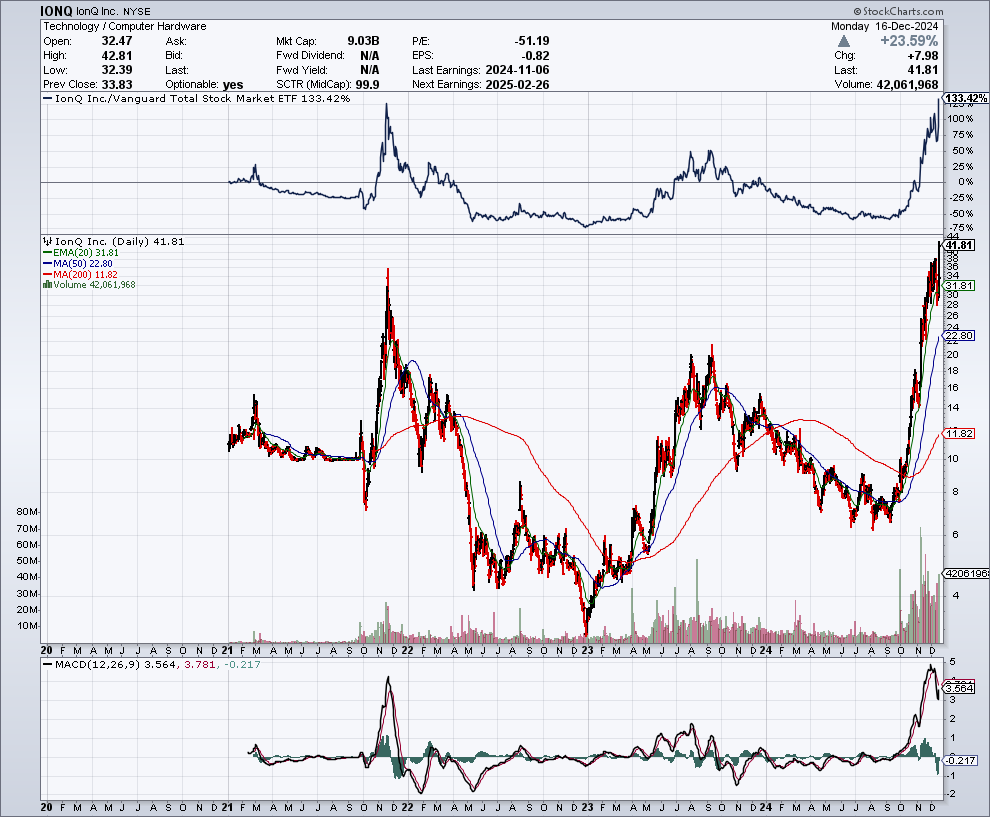The height and width of the screenshot is (817, 990).
Task: Click the P/E value -51.19
Action: [x=532, y=41]
